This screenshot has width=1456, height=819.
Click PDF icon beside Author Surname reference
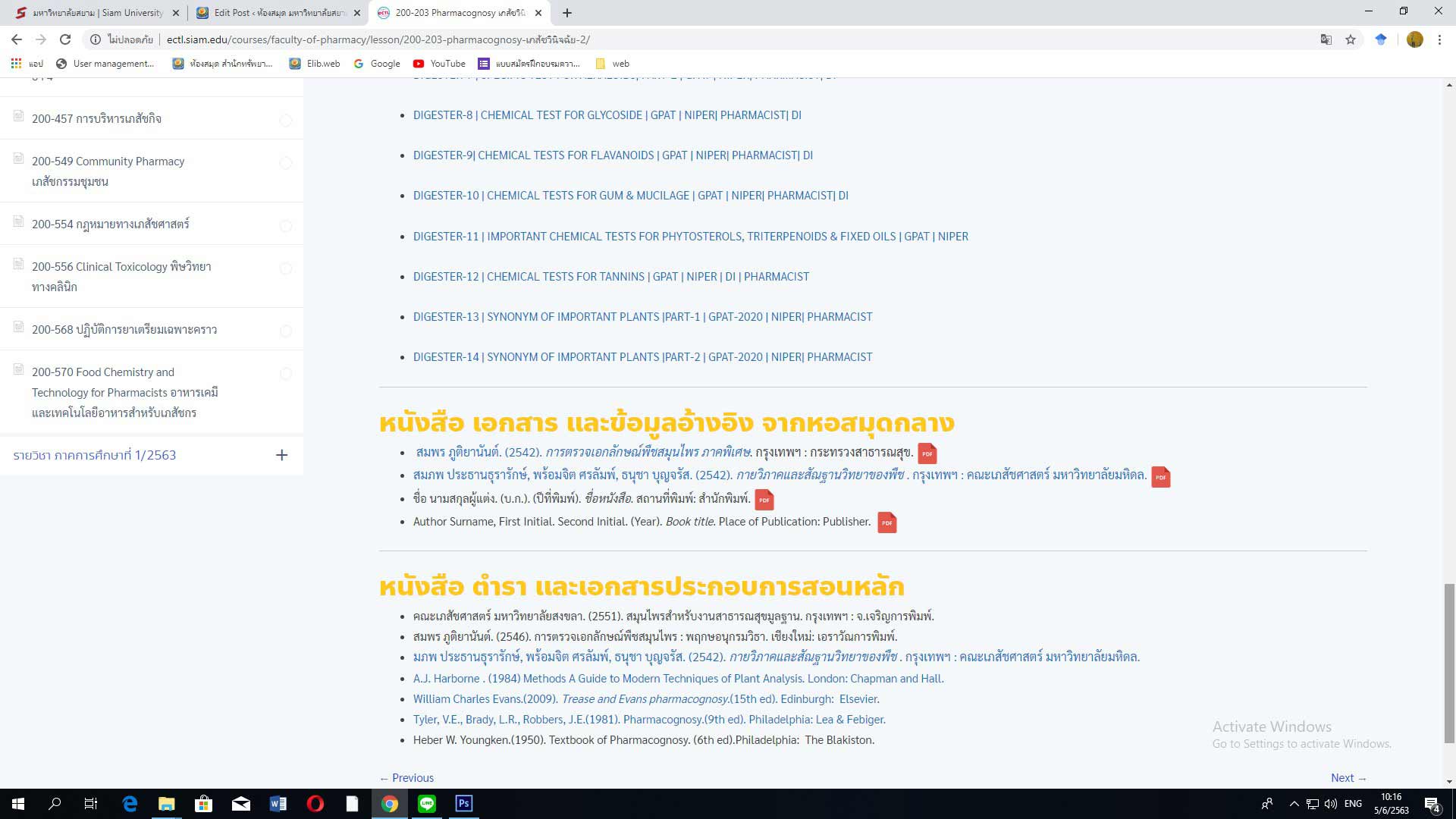coord(886,522)
